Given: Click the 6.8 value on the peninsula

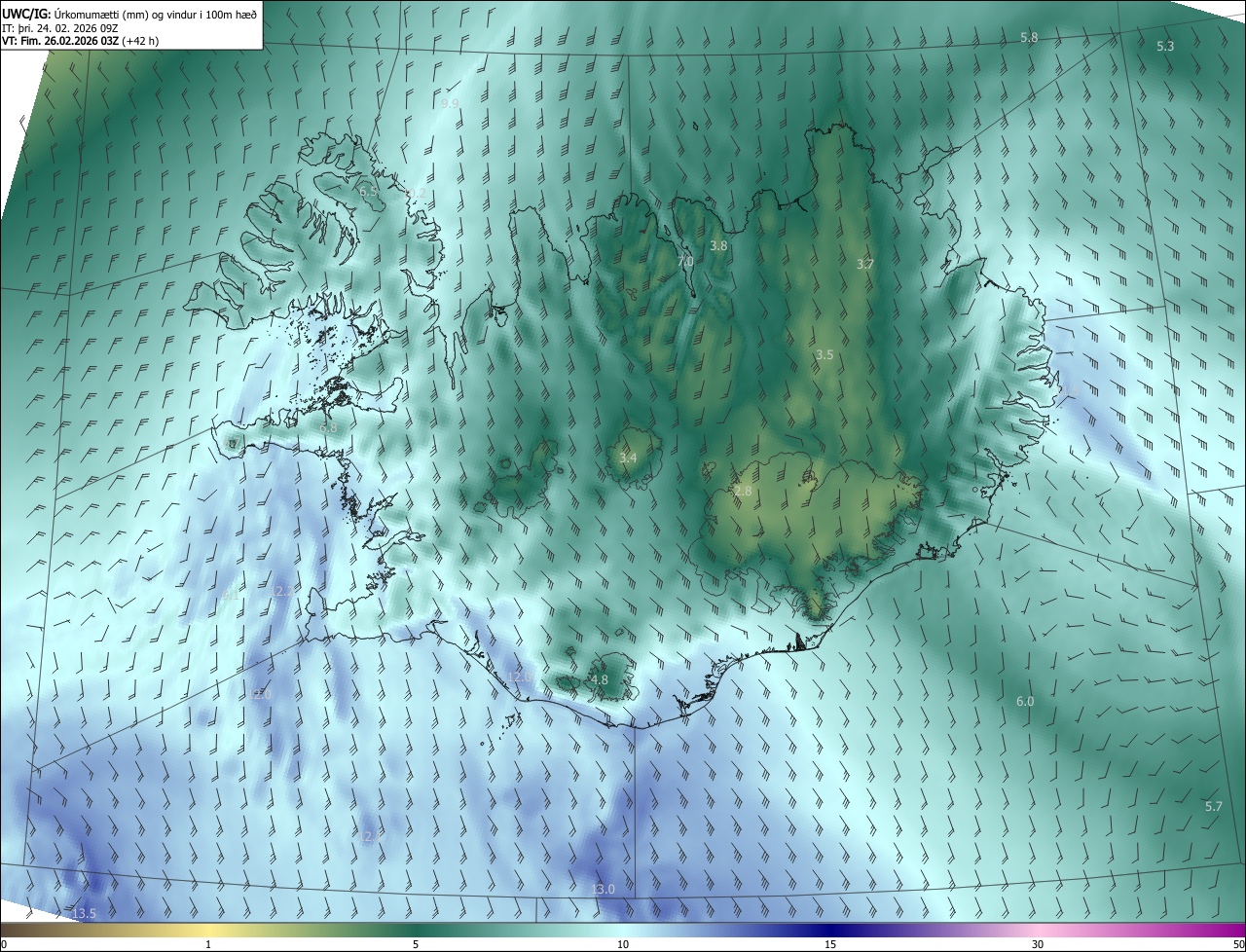Looking at the screenshot, I should (328, 427).
